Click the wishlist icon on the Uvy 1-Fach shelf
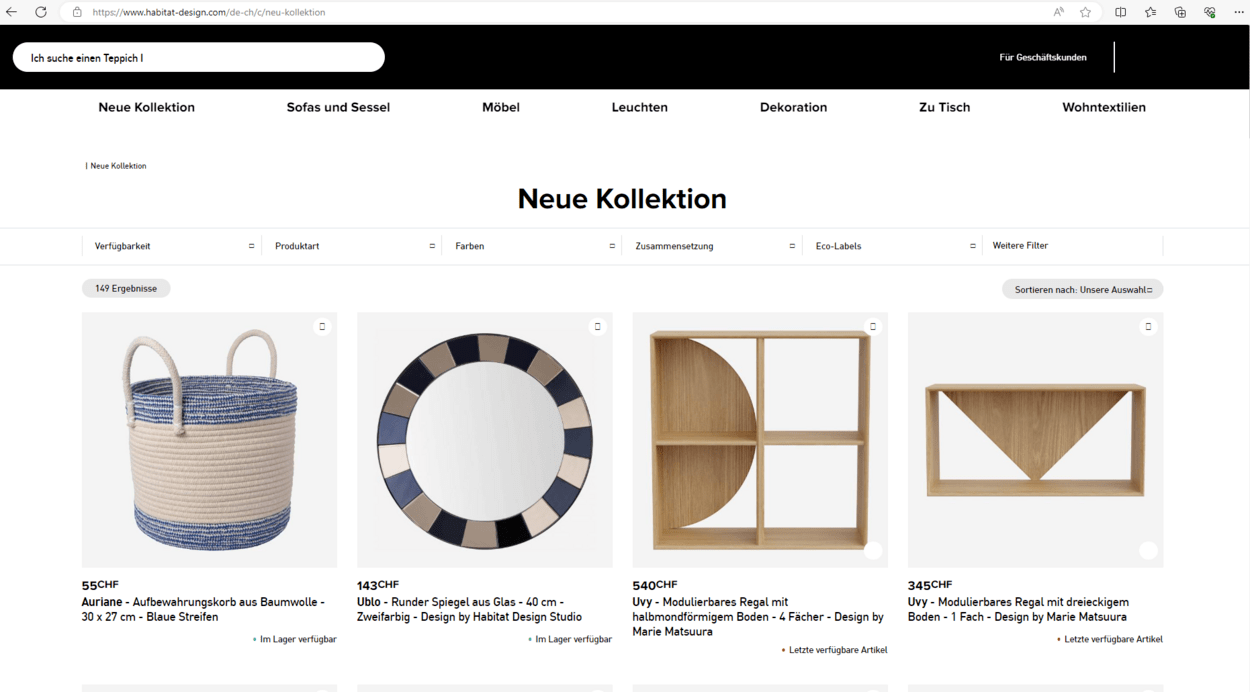Screen dimensions: 1250x692 (1148, 325)
